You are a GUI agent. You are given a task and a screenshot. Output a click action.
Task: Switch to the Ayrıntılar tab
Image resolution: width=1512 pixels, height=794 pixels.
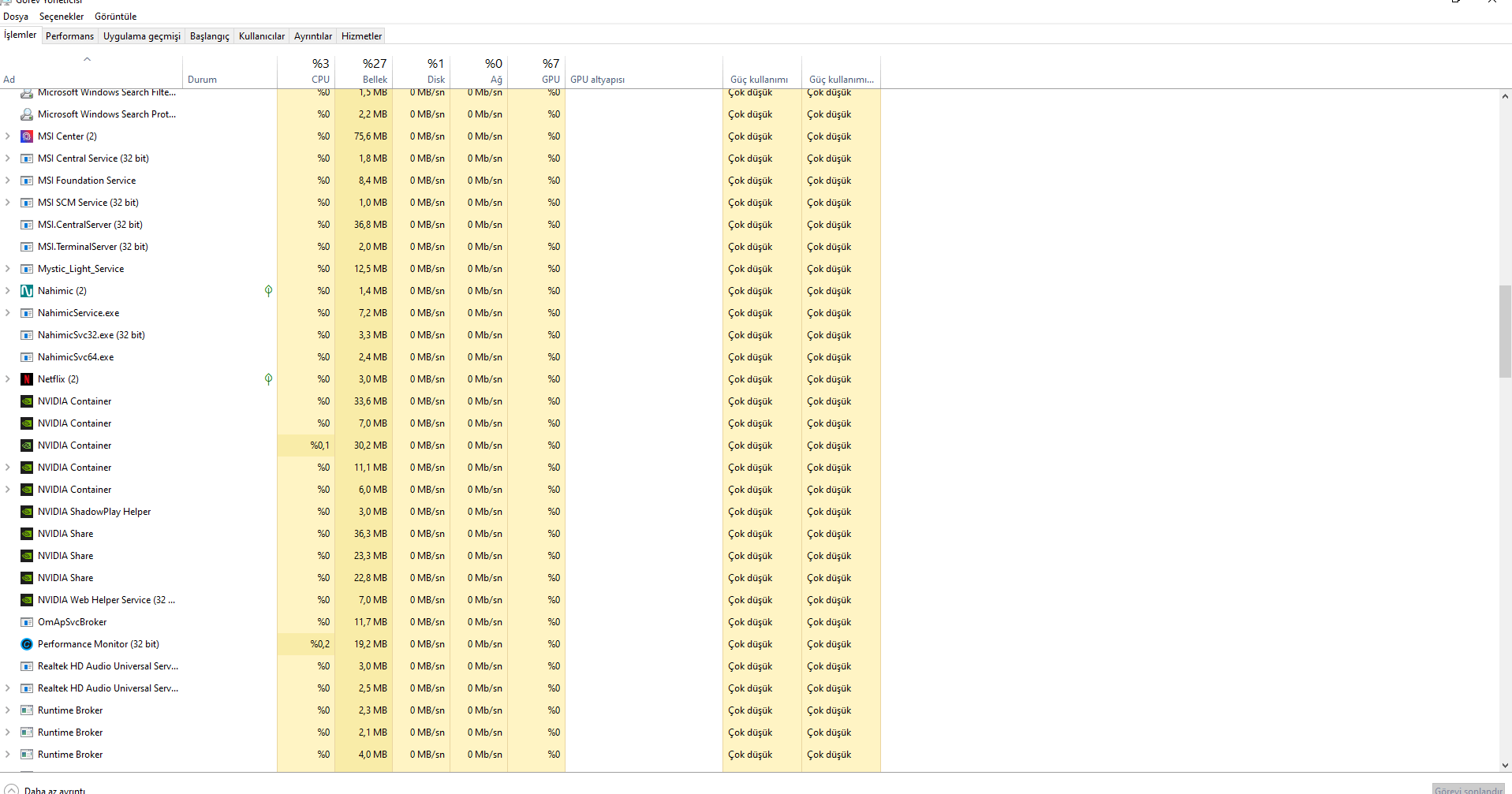click(x=313, y=36)
